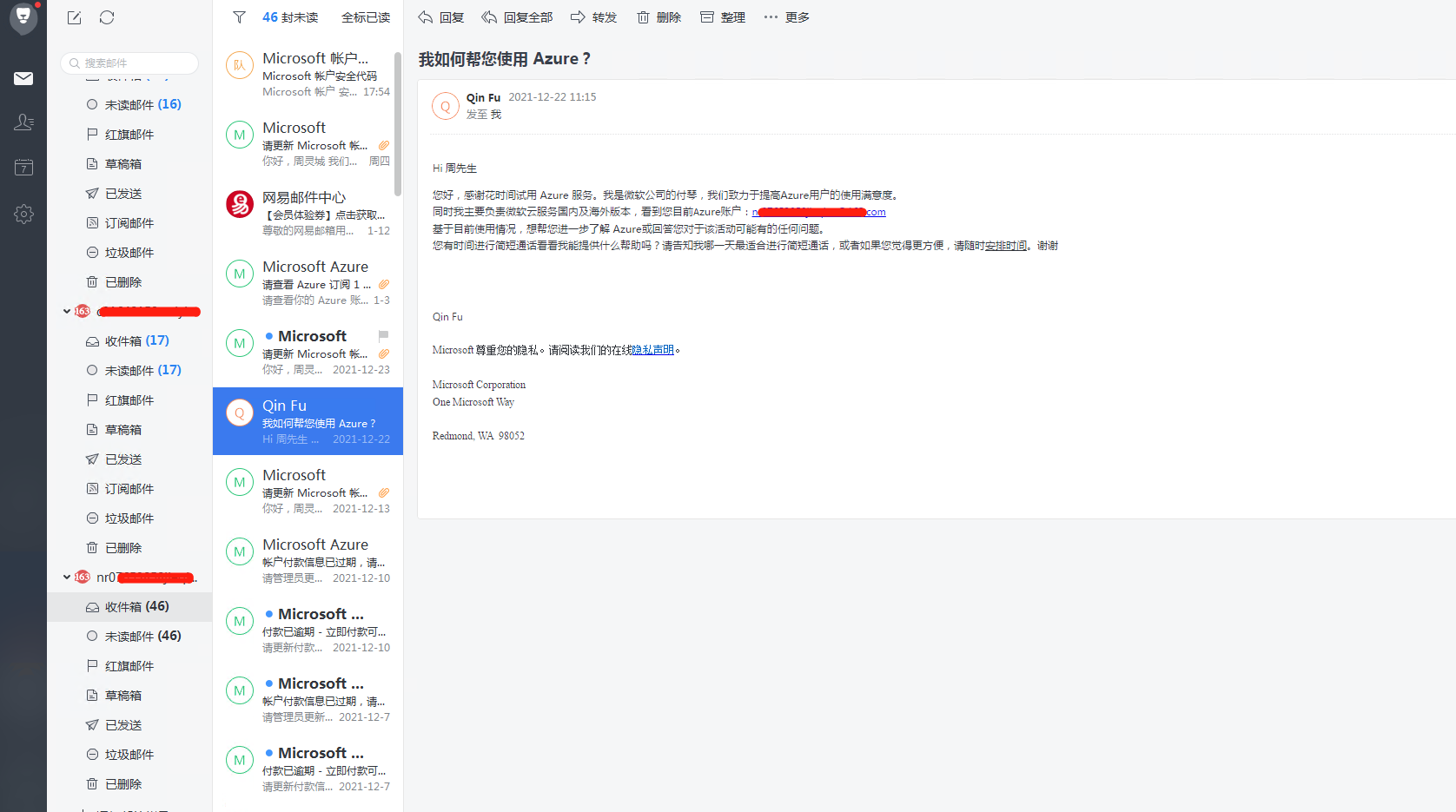
Task: Click Reply All (回复全部)
Action: pyautogui.click(x=518, y=17)
